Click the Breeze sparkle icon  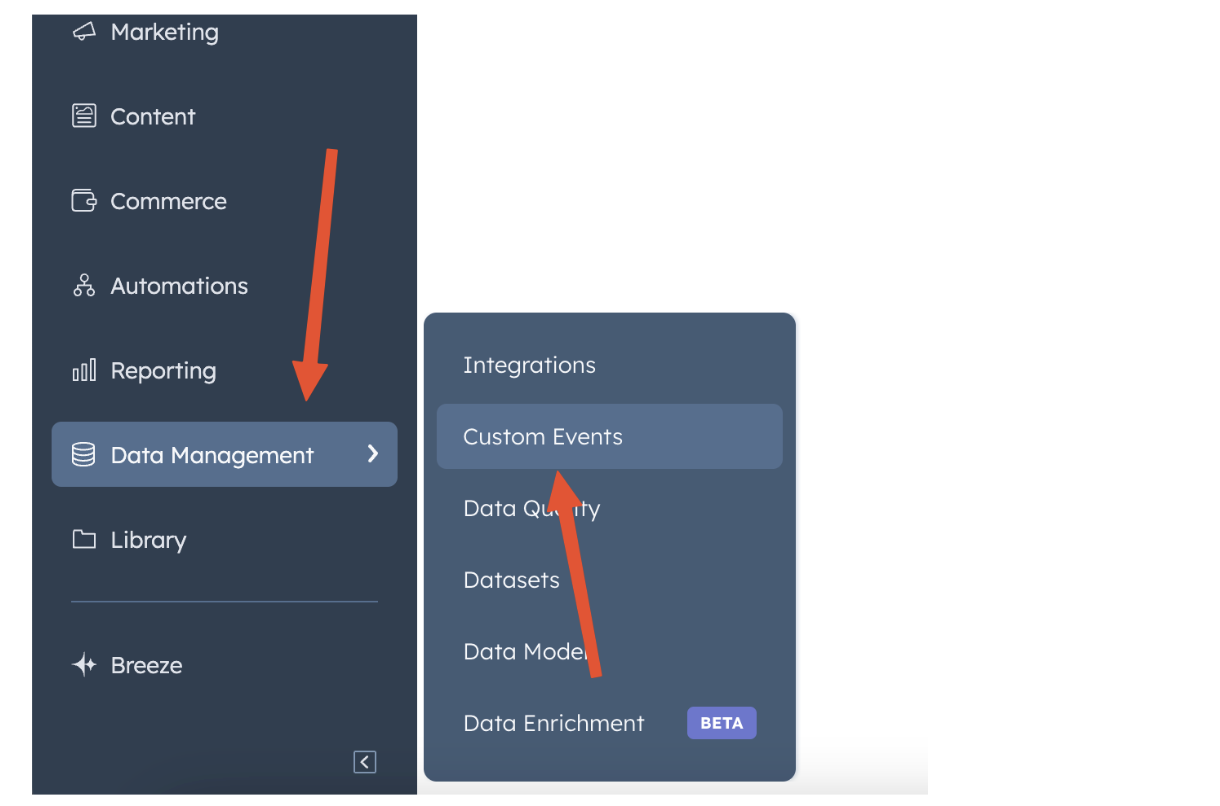click(x=84, y=665)
